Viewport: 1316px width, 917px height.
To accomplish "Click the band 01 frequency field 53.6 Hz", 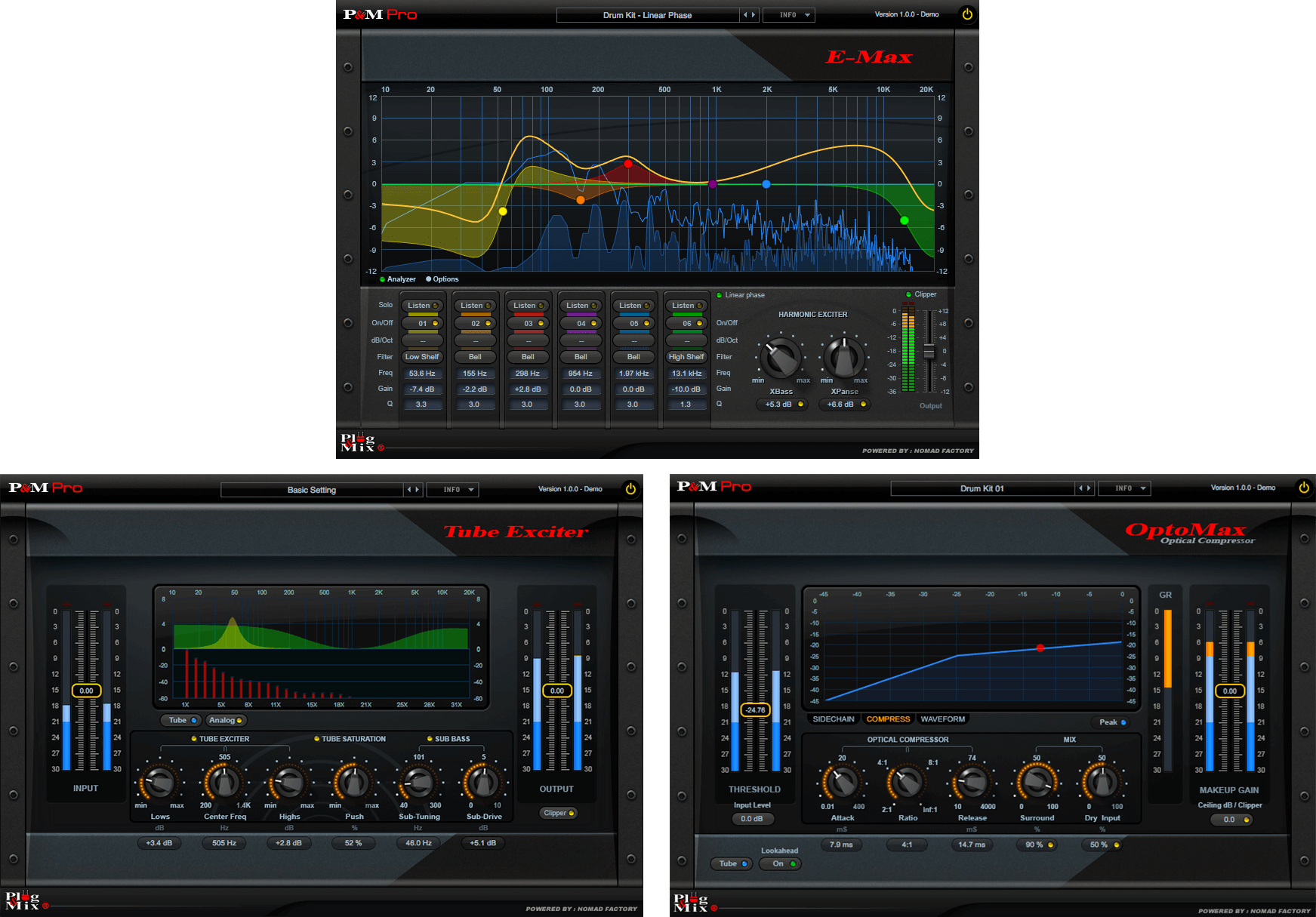I will tap(422, 374).
